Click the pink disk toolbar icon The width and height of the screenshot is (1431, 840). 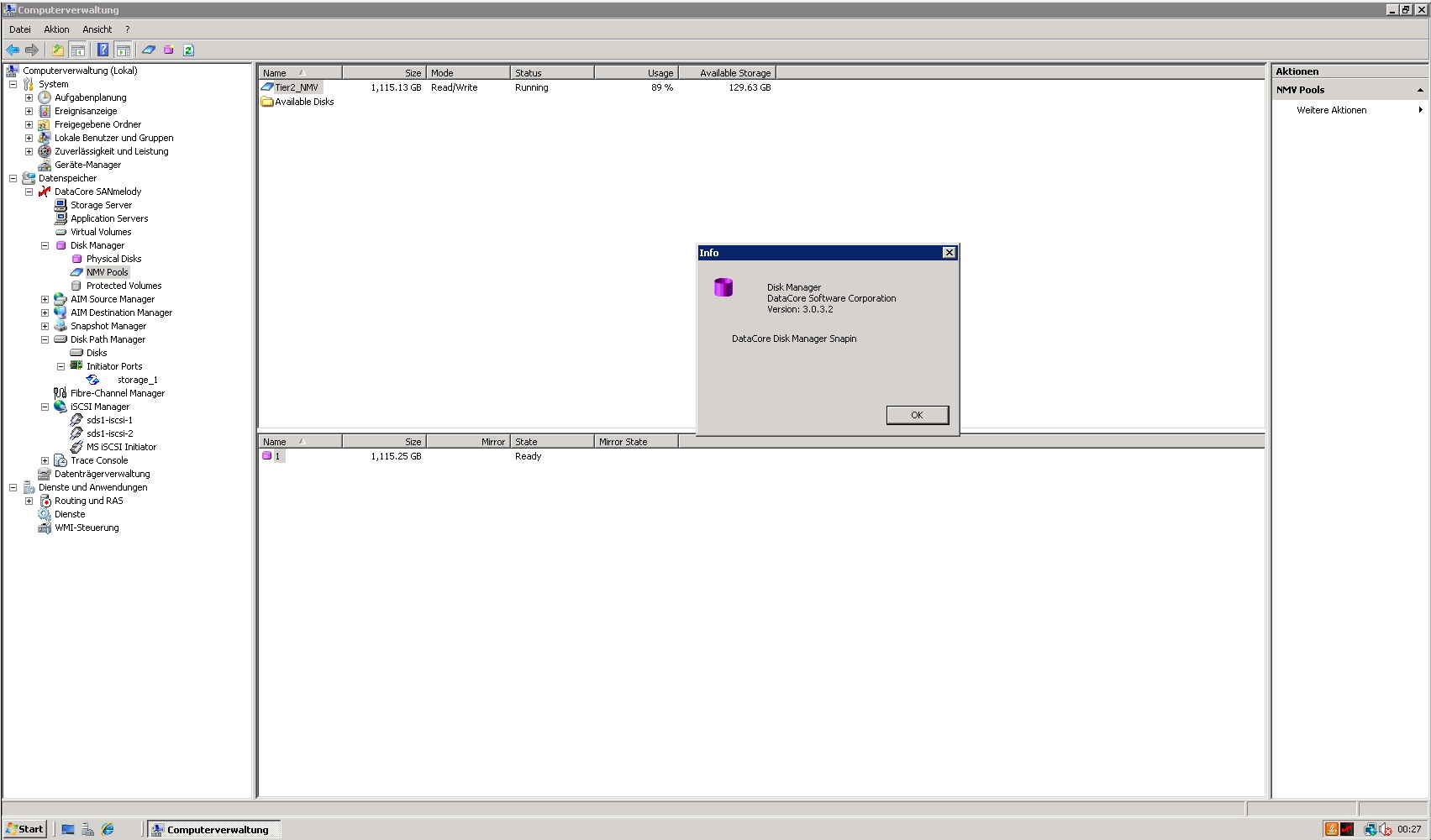[169, 50]
